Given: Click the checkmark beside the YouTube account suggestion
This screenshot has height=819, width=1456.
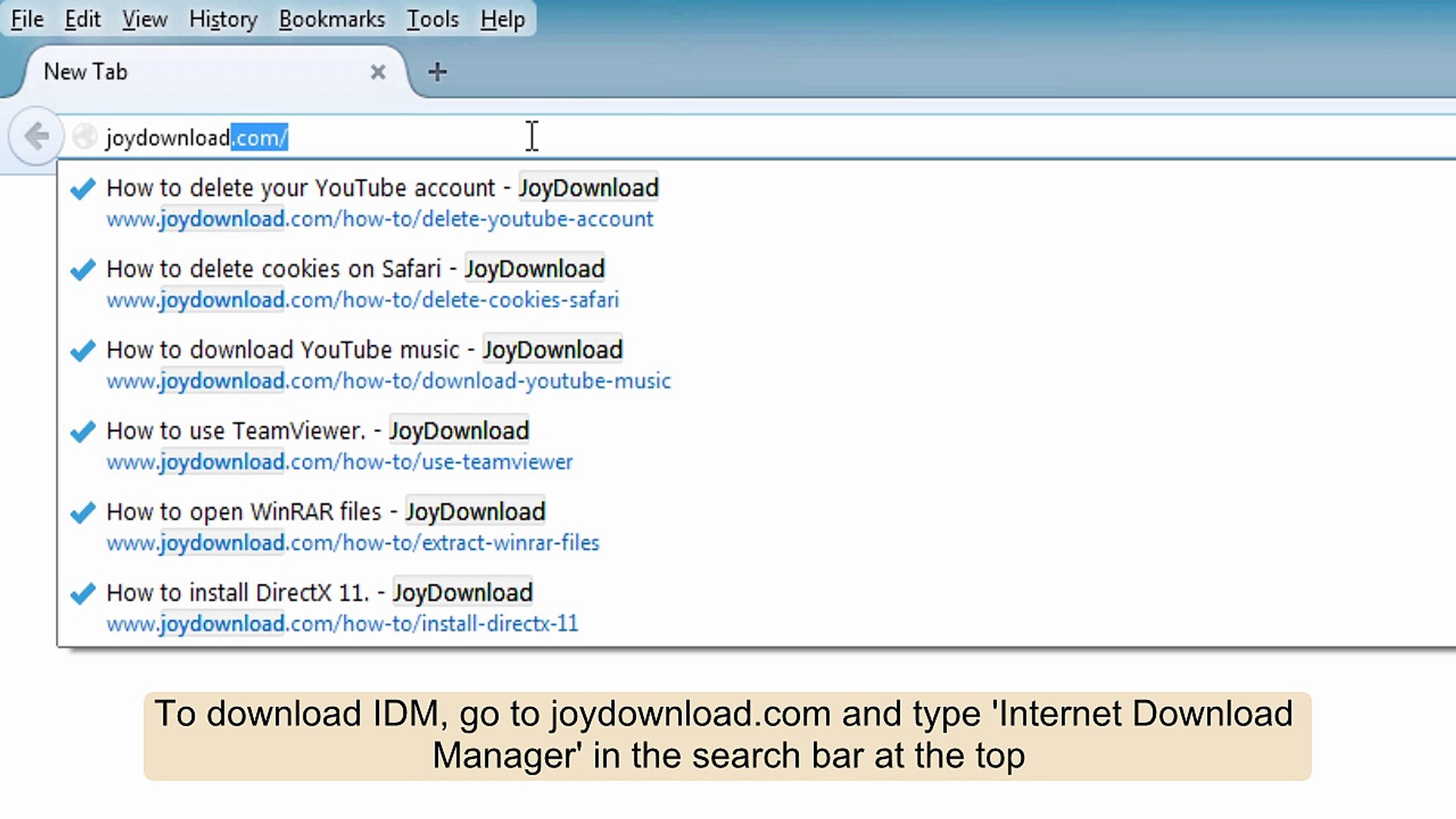Looking at the screenshot, I should click(82, 189).
